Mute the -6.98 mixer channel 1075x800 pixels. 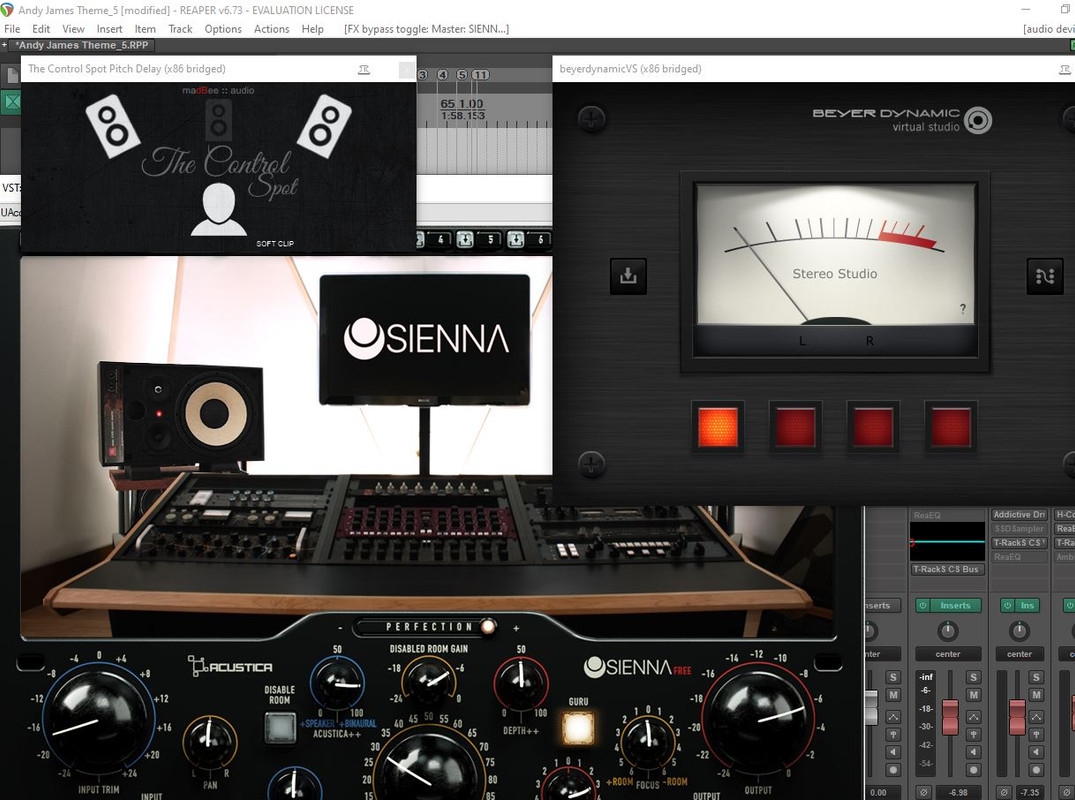pyautogui.click(x=974, y=695)
